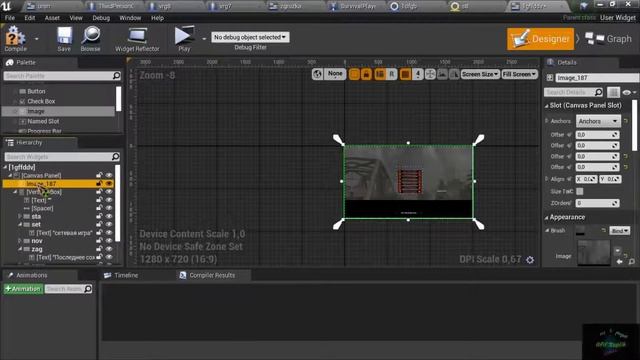Viewport: 640px width, 360px height.
Task: Open the Brush Bind dropdown
Action: 619,231
